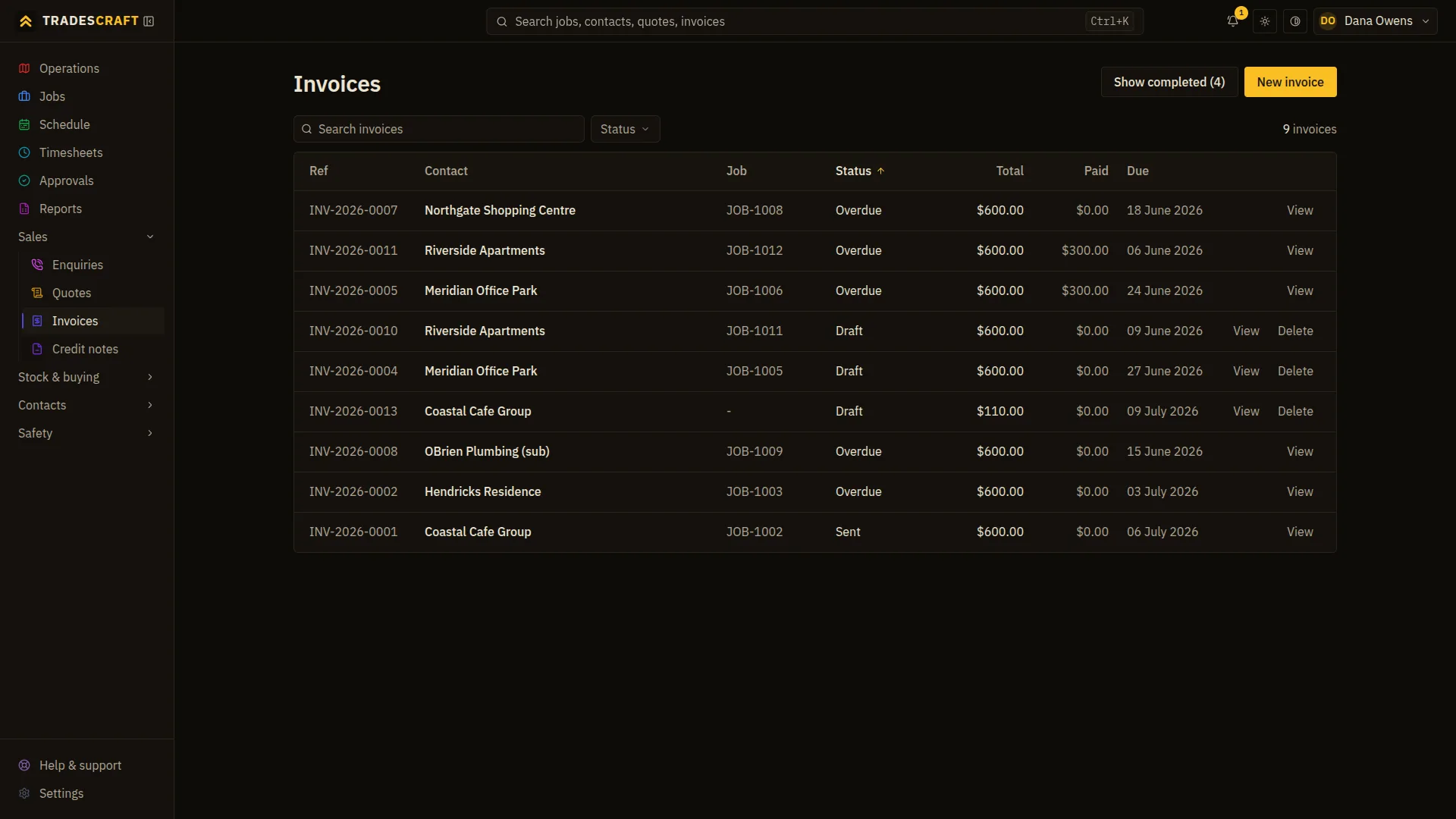
Task: Delete draft invoice INV-2026-0004
Action: click(1295, 371)
